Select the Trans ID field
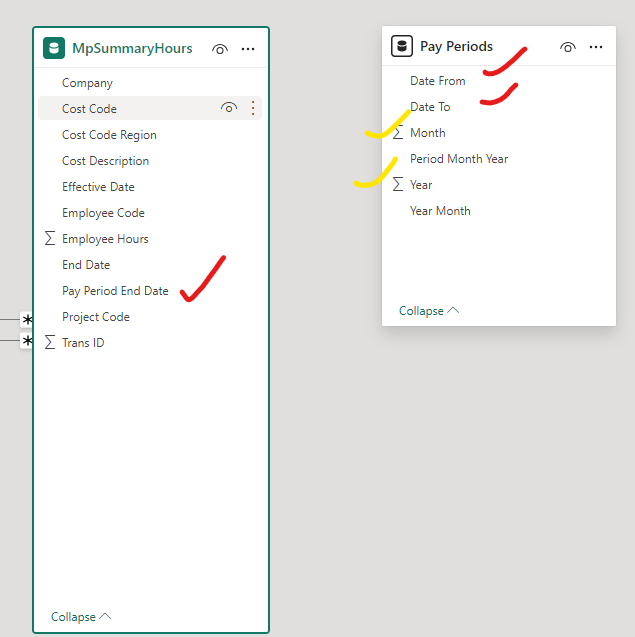The width and height of the screenshot is (635, 637). [83, 343]
